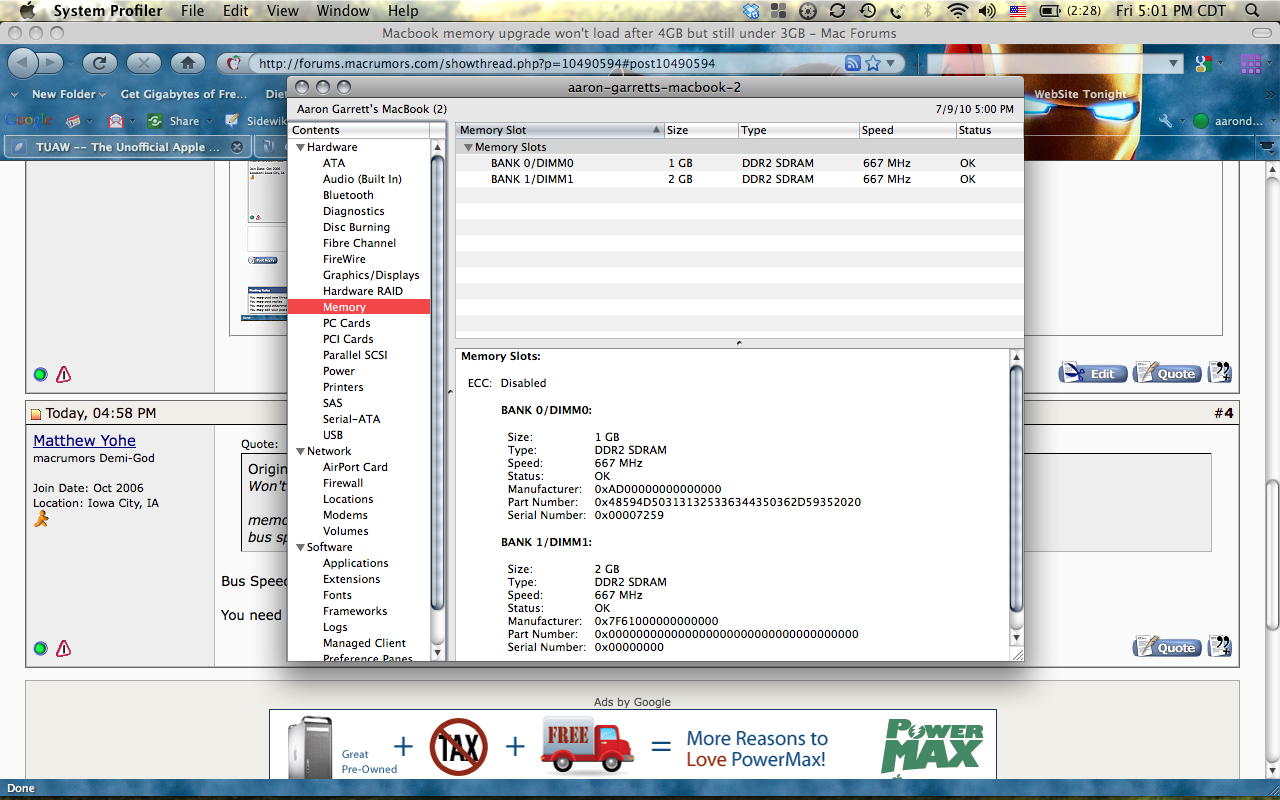Open Time Machine menu bar icon
1280x800 pixels.
pyautogui.click(x=867, y=11)
